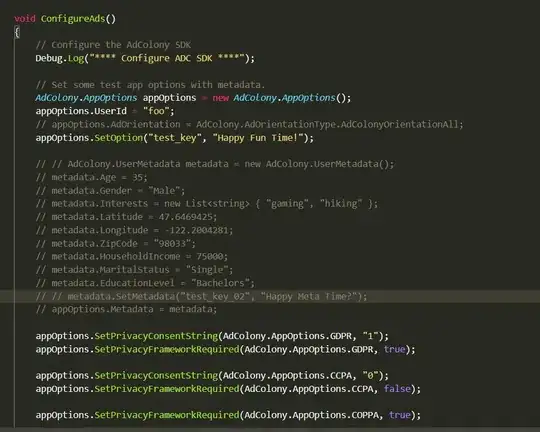Click the appOptions.UserId assignment line
540x432 pixels.
105,111
